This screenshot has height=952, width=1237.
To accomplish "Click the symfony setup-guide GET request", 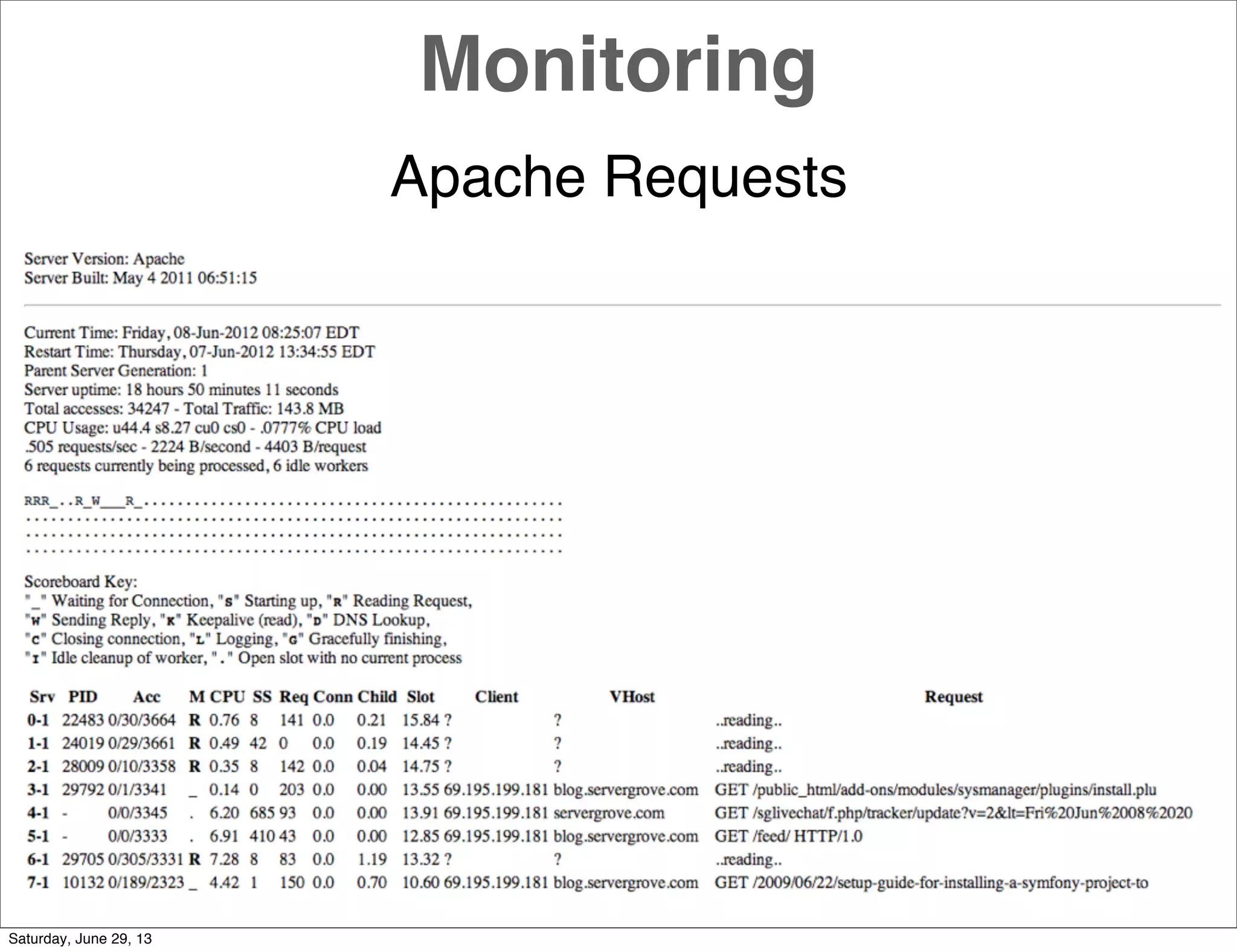I will point(931,883).
